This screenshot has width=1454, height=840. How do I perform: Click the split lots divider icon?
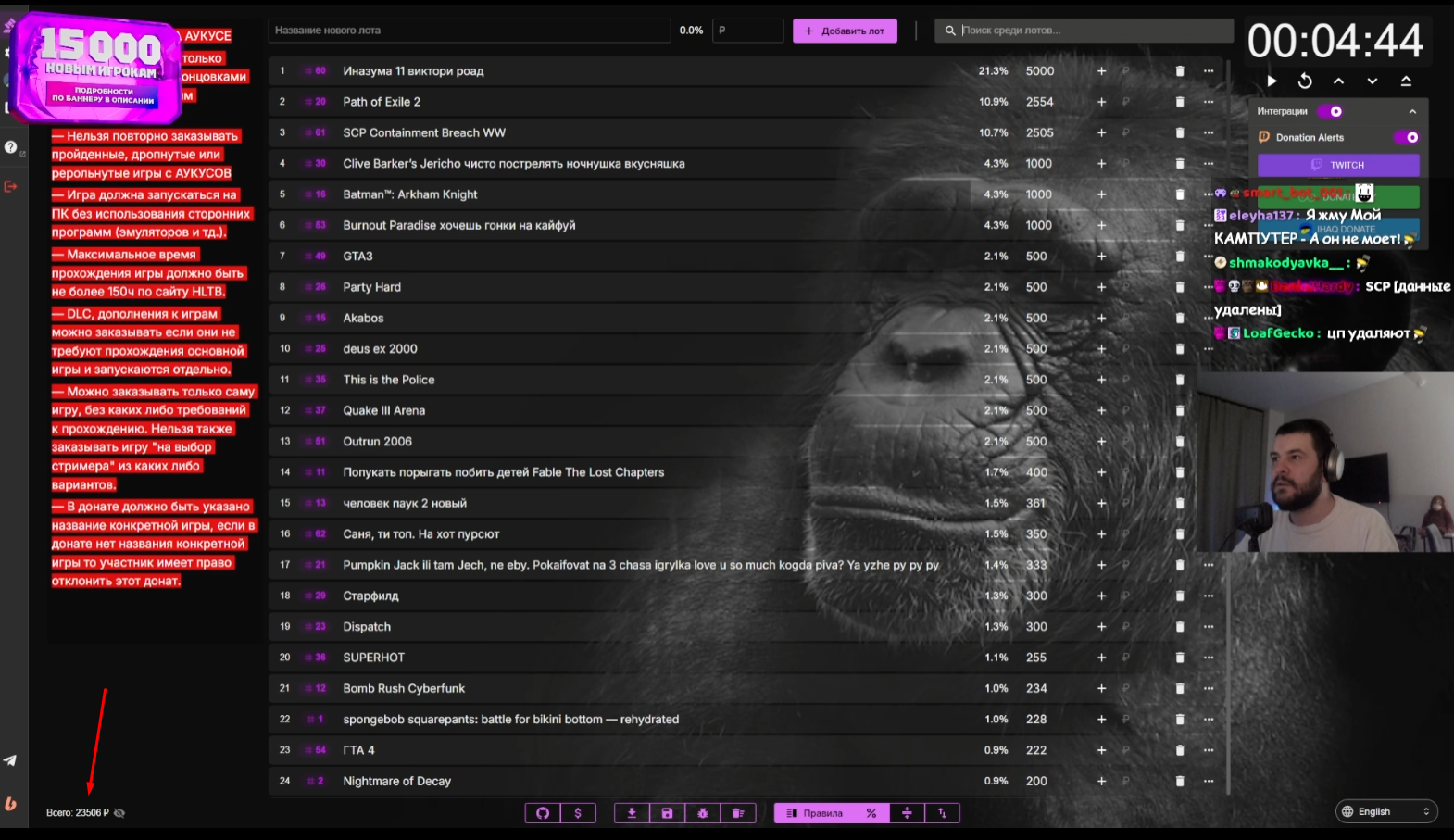[907, 813]
